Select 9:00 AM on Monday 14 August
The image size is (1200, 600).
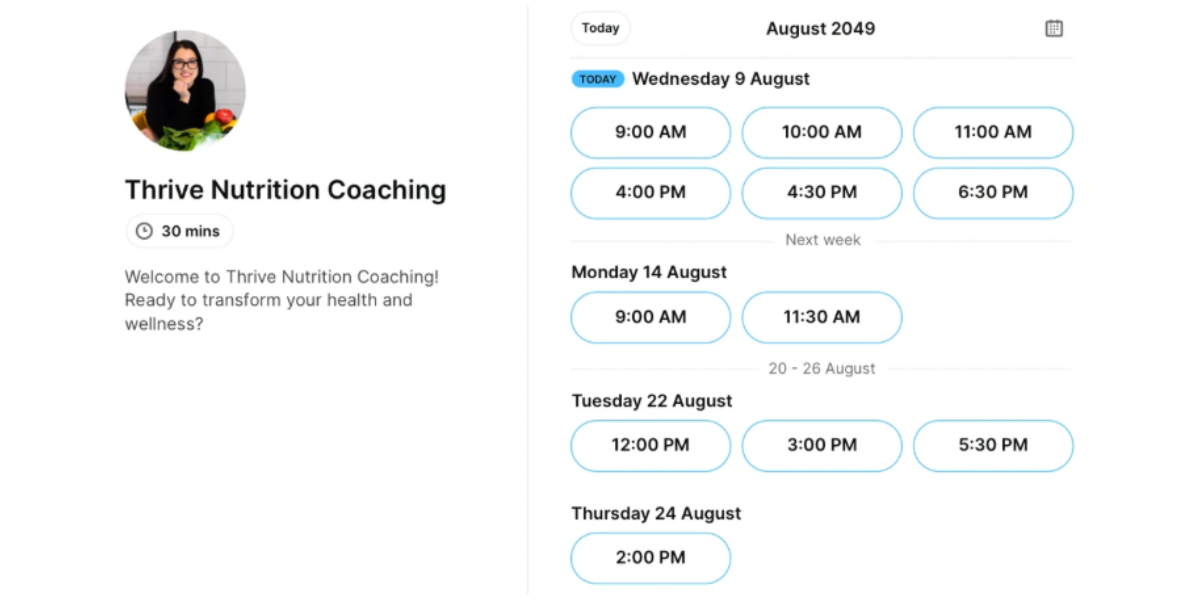pos(650,317)
